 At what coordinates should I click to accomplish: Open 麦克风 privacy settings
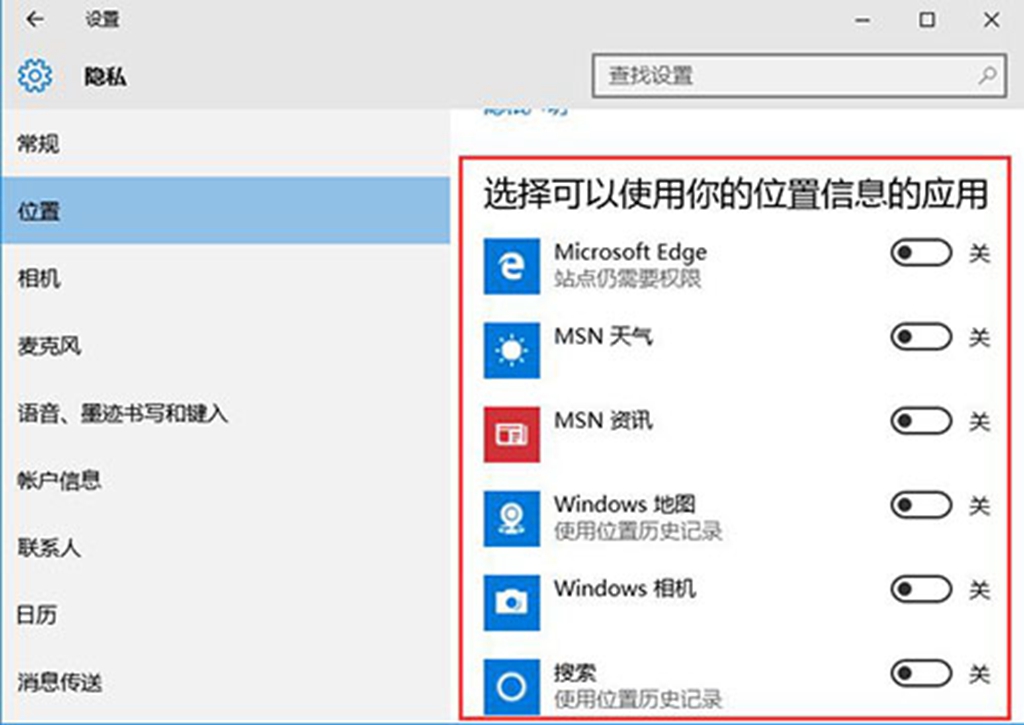(x=226, y=346)
